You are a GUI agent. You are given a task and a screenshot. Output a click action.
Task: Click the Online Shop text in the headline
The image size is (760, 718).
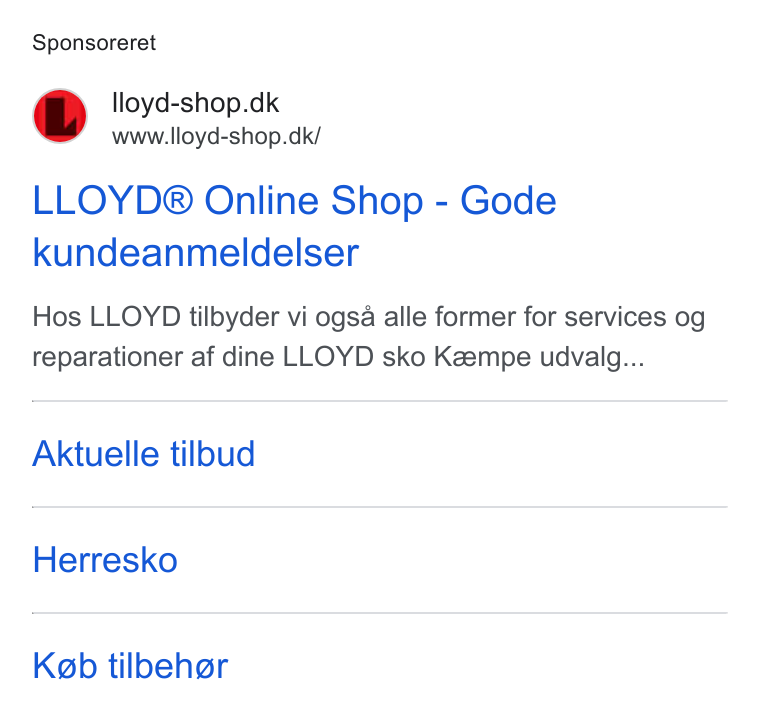coord(314,201)
